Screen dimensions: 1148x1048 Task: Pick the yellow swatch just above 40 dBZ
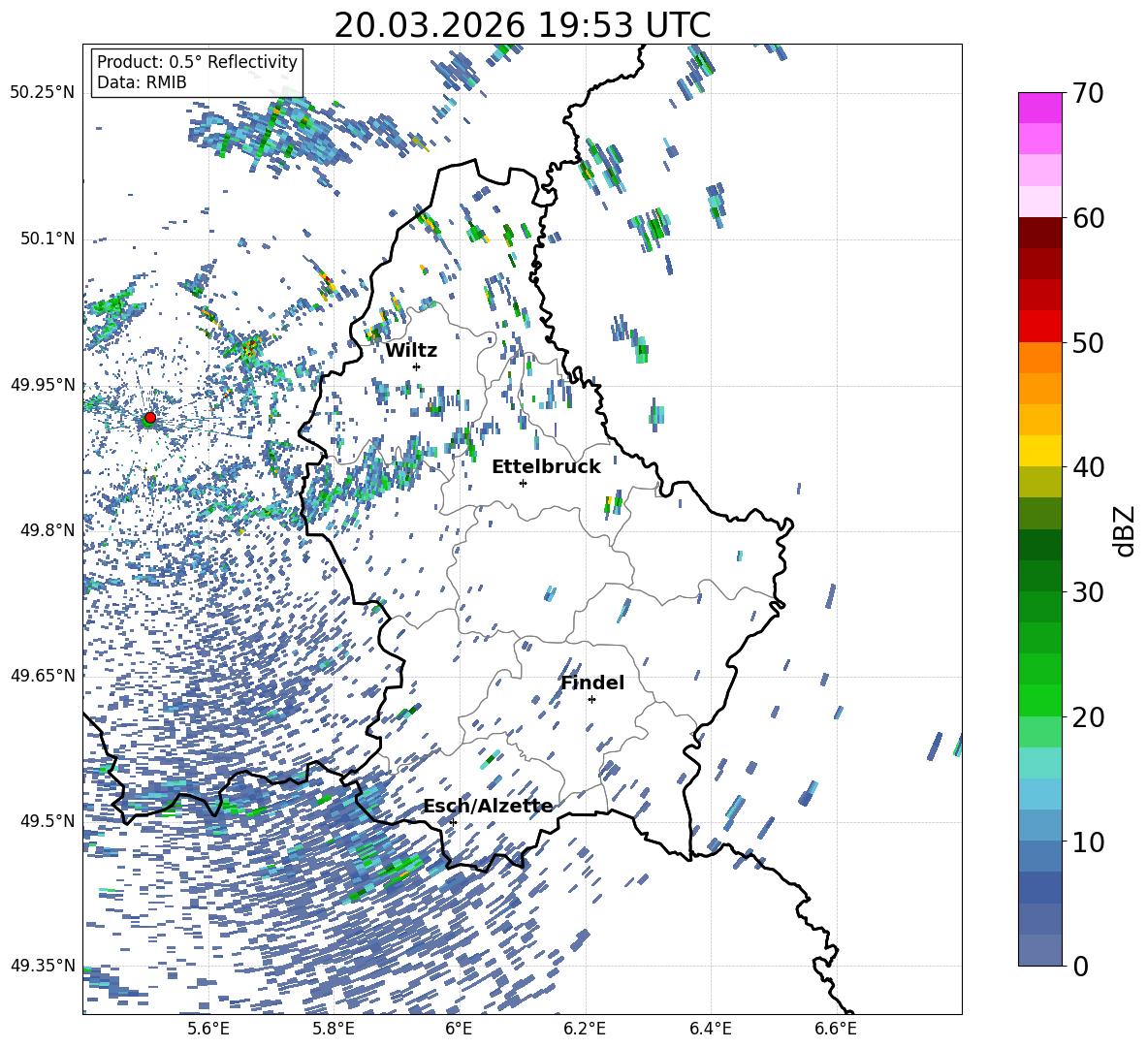1040,451
